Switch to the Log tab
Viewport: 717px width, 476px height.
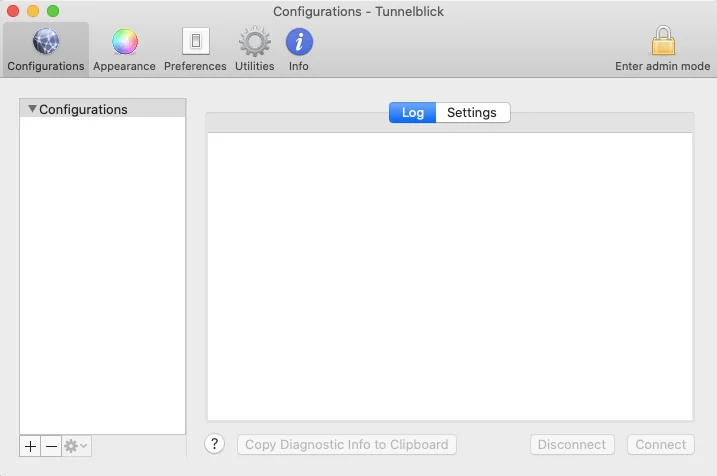pos(412,112)
